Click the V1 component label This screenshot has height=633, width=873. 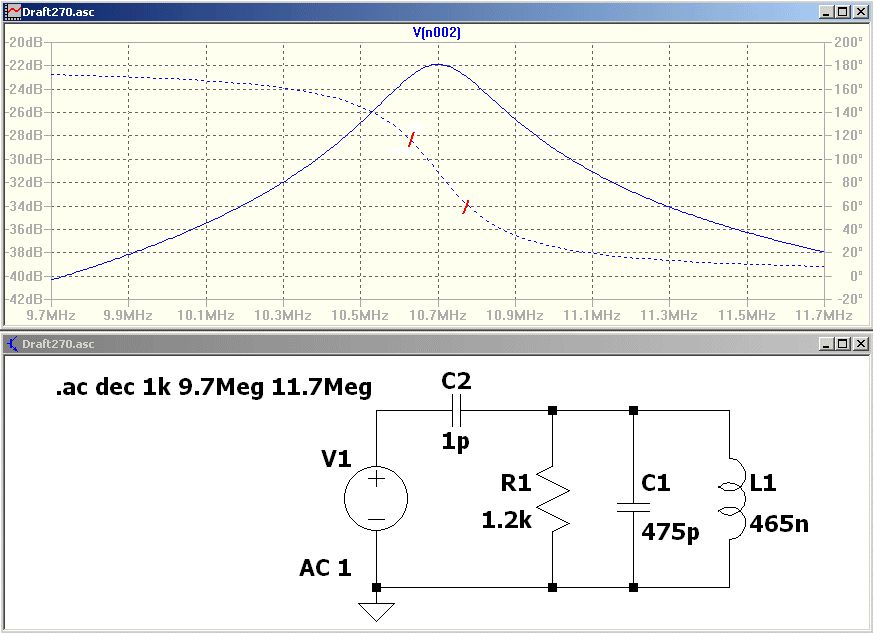[336, 459]
